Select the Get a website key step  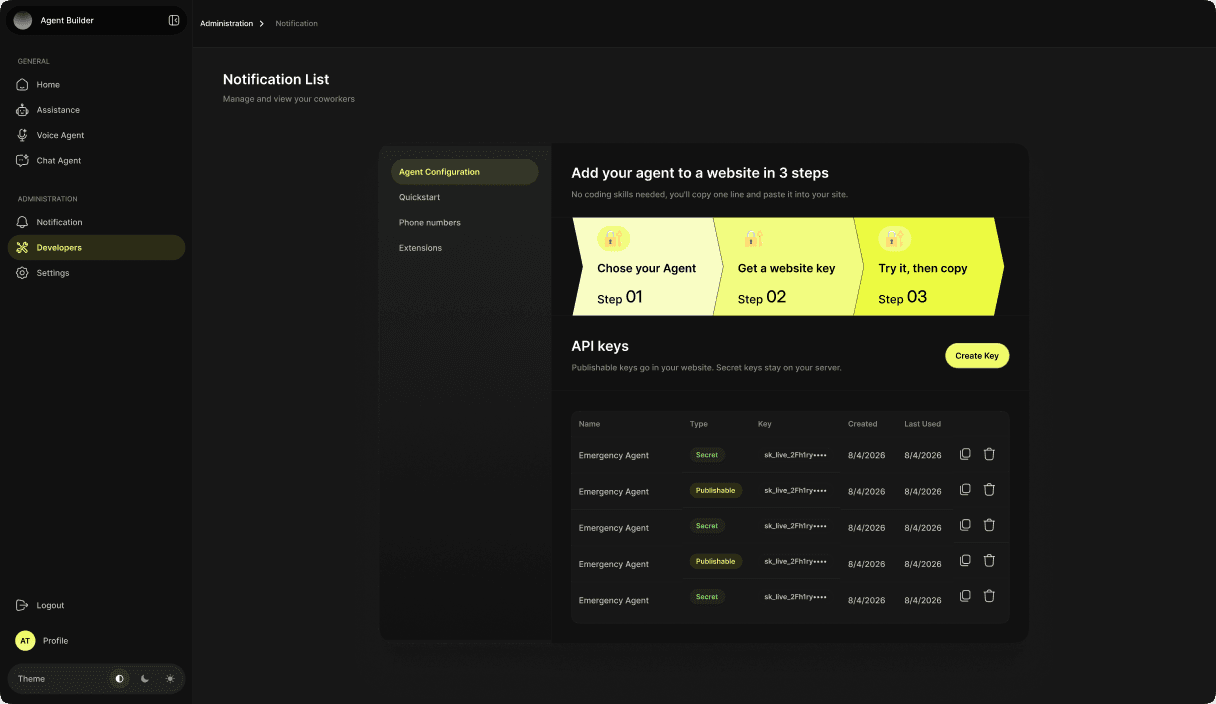pyautogui.click(x=787, y=267)
